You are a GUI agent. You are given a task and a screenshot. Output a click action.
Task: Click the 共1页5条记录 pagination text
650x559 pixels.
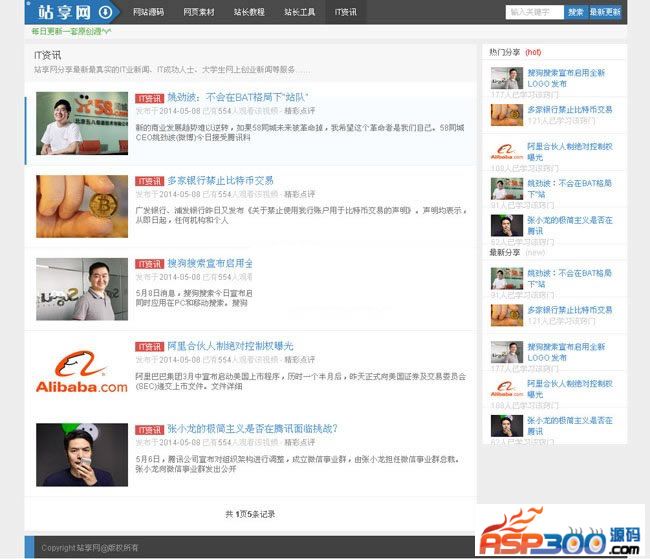pos(250,514)
